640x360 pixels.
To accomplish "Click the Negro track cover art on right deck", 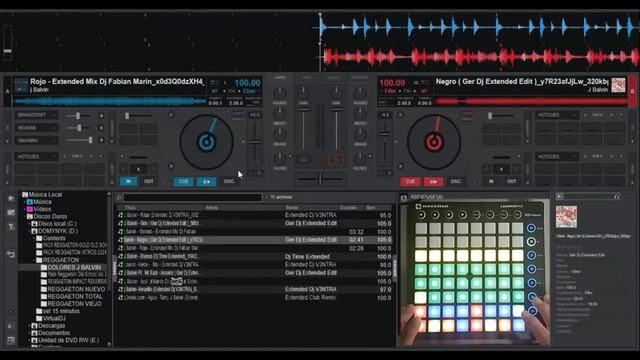I will (618, 85).
